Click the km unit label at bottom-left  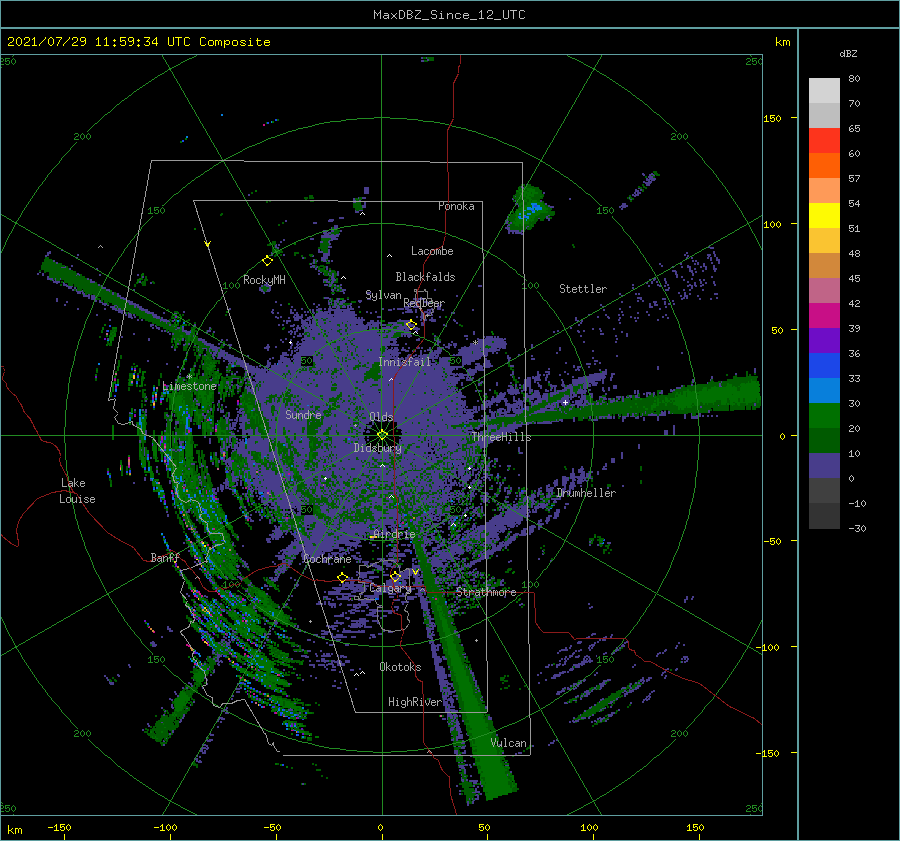pyautogui.click(x=14, y=830)
